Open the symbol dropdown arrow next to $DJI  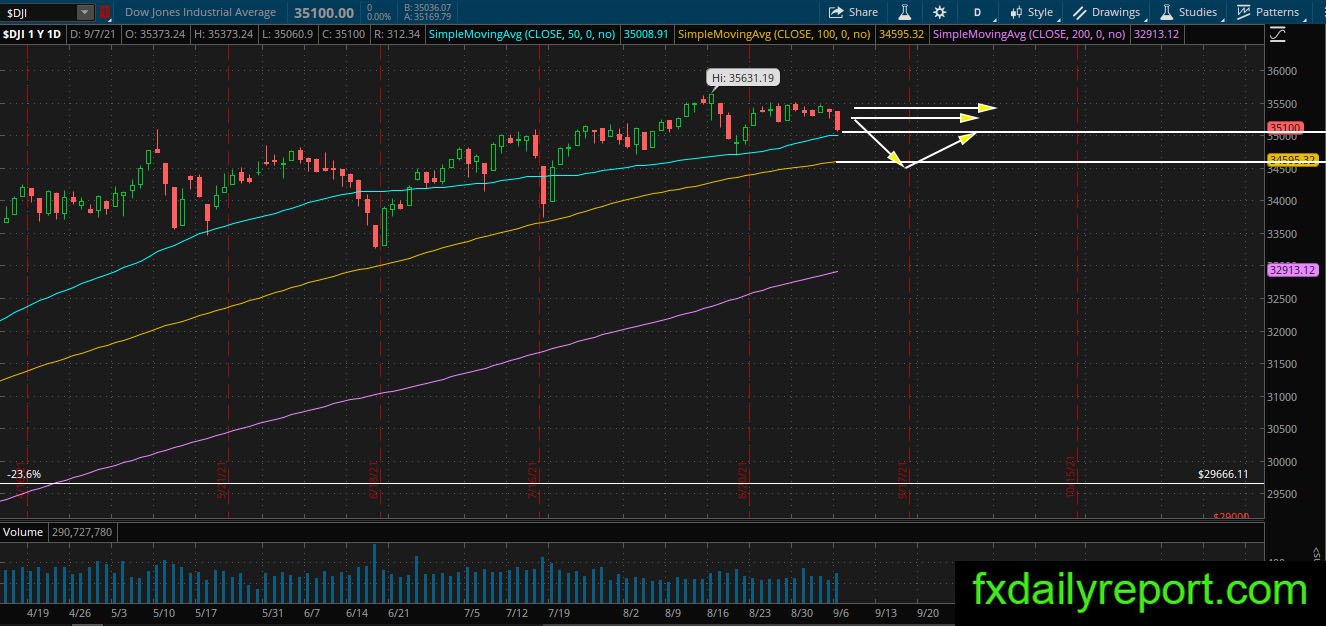[x=84, y=13]
